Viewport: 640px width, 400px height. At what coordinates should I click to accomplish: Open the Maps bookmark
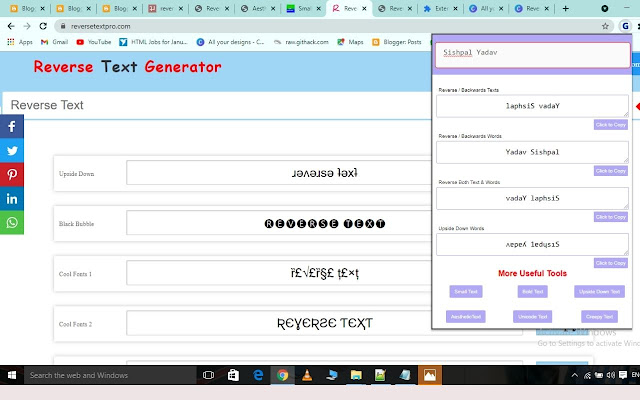tap(350, 42)
